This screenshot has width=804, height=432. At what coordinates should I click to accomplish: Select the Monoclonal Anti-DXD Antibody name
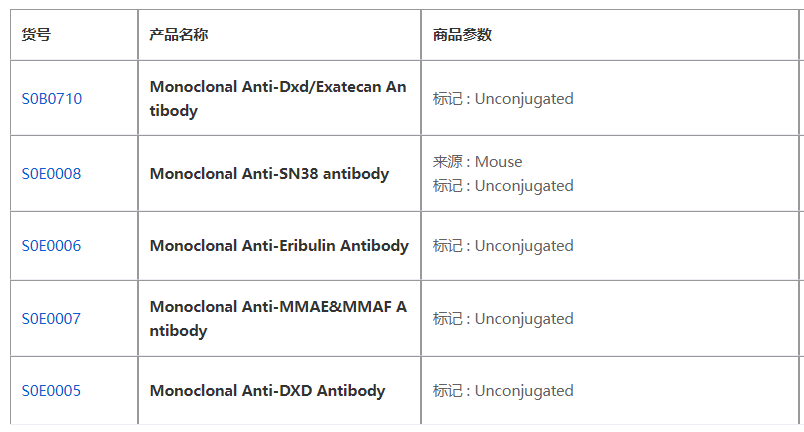coord(267,391)
